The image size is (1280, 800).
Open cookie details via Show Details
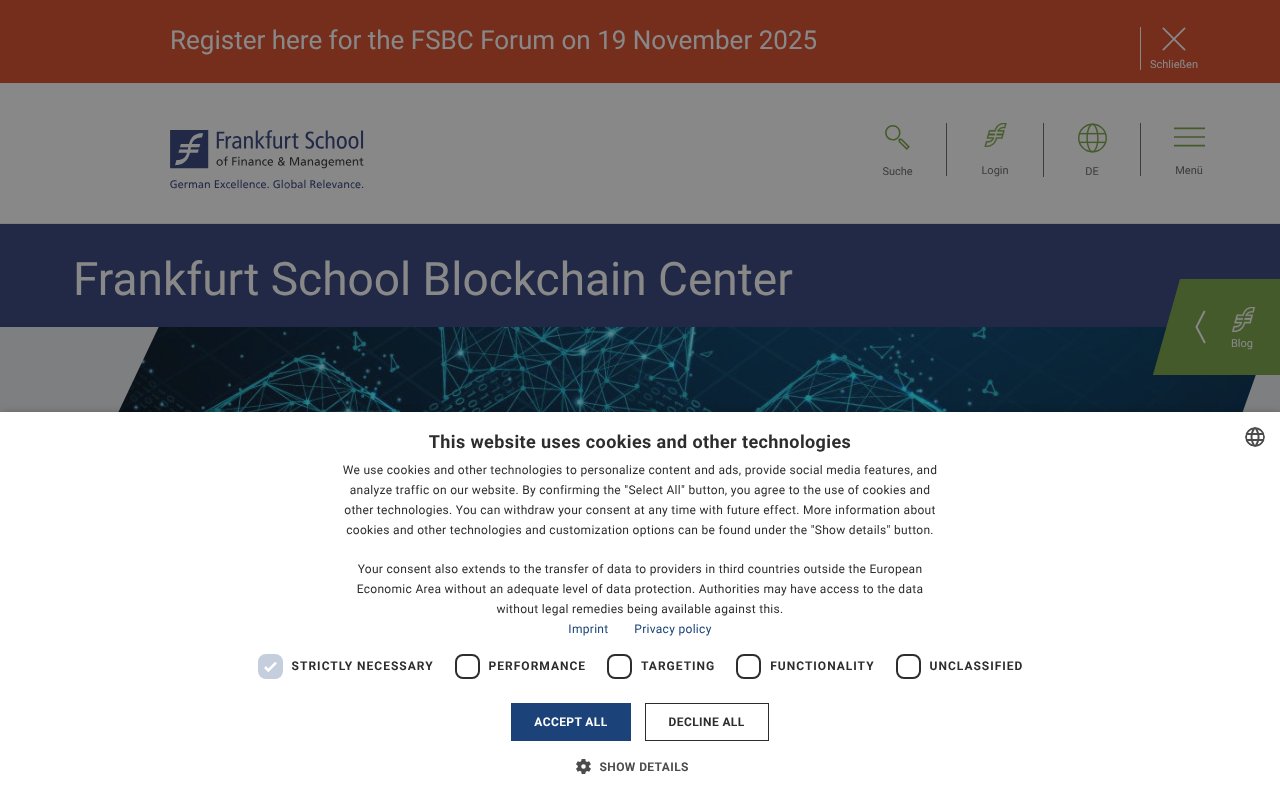click(x=643, y=767)
